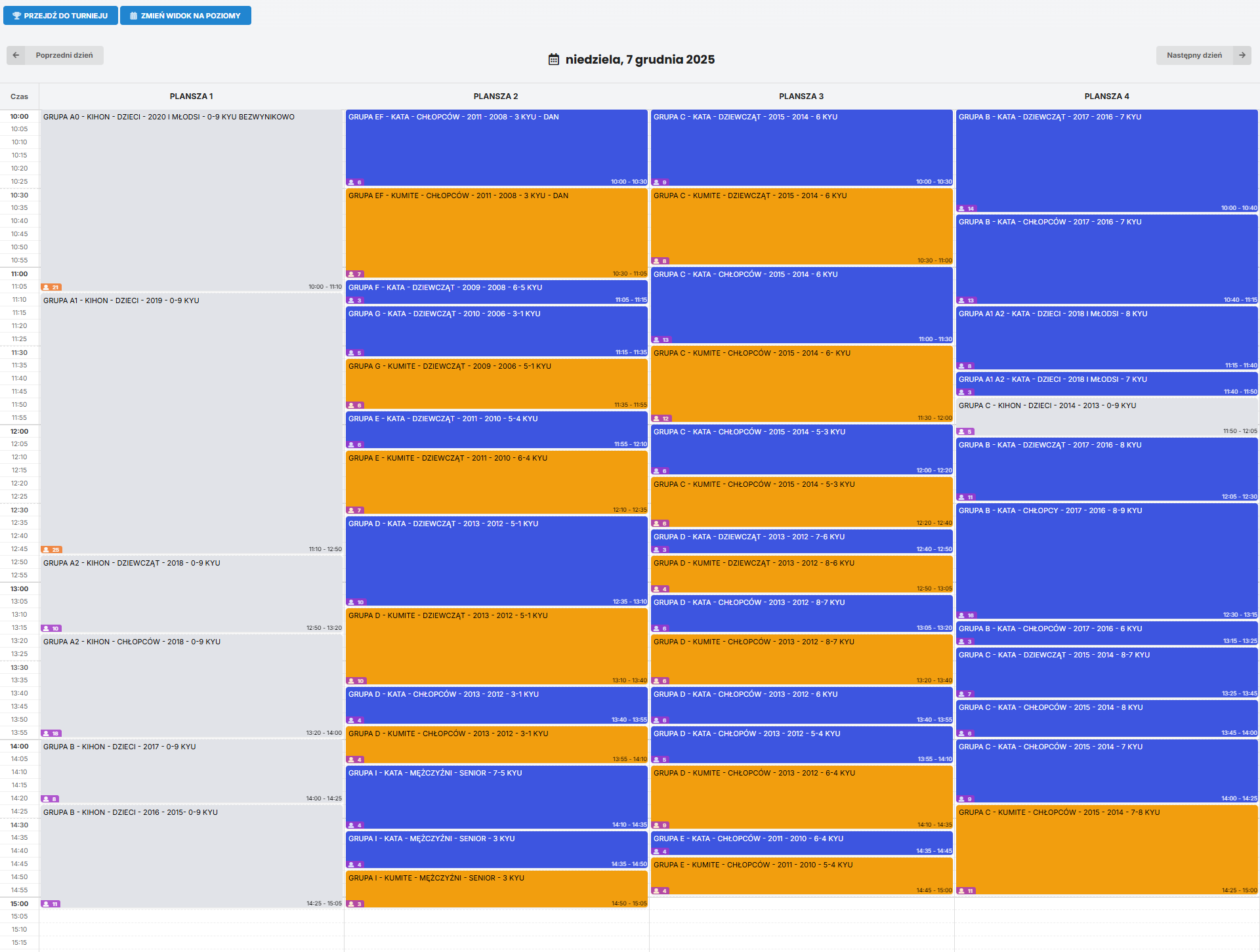Select the PLANSZA 2 column header
The image size is (1260, 952).
496,96
